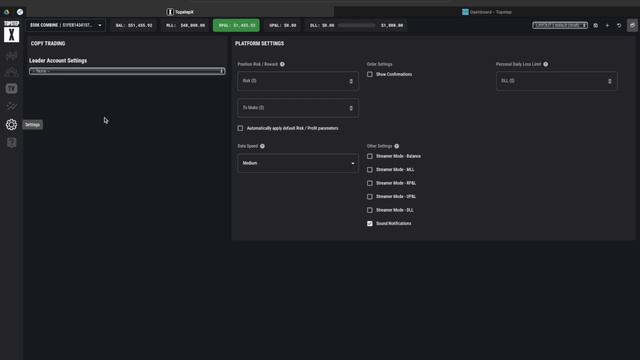Check Automatically apply default Risk / Profit parameters

(x=240, y=128)
